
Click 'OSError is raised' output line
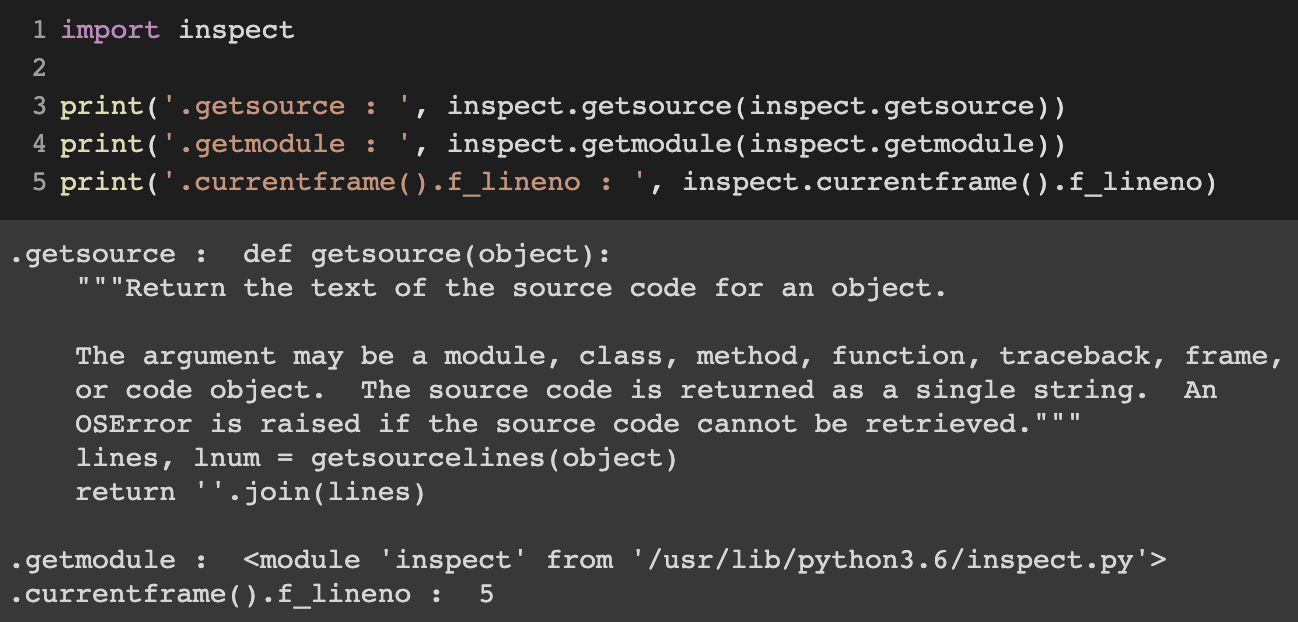pos(579,424)
